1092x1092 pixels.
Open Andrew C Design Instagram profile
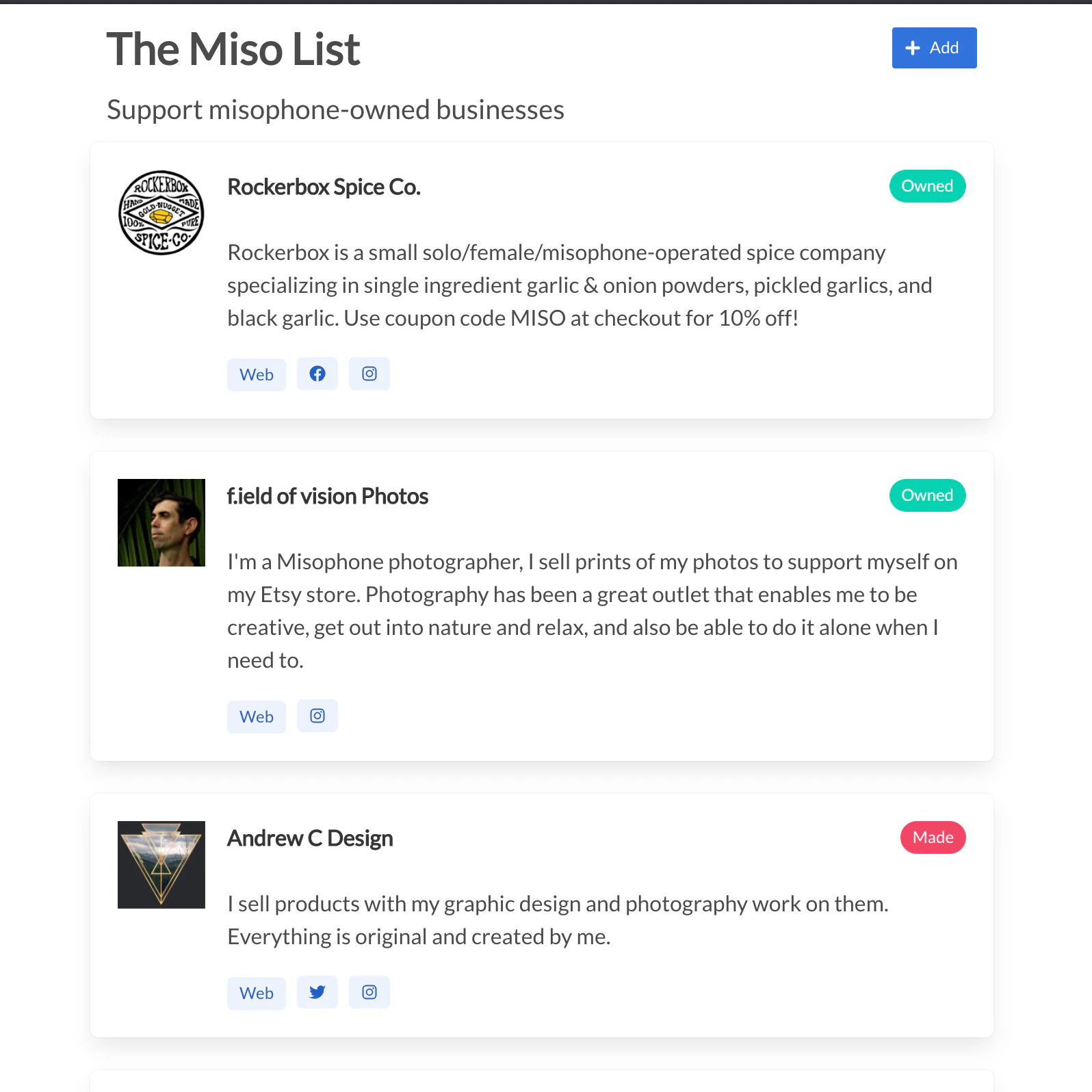pos(369,991)
